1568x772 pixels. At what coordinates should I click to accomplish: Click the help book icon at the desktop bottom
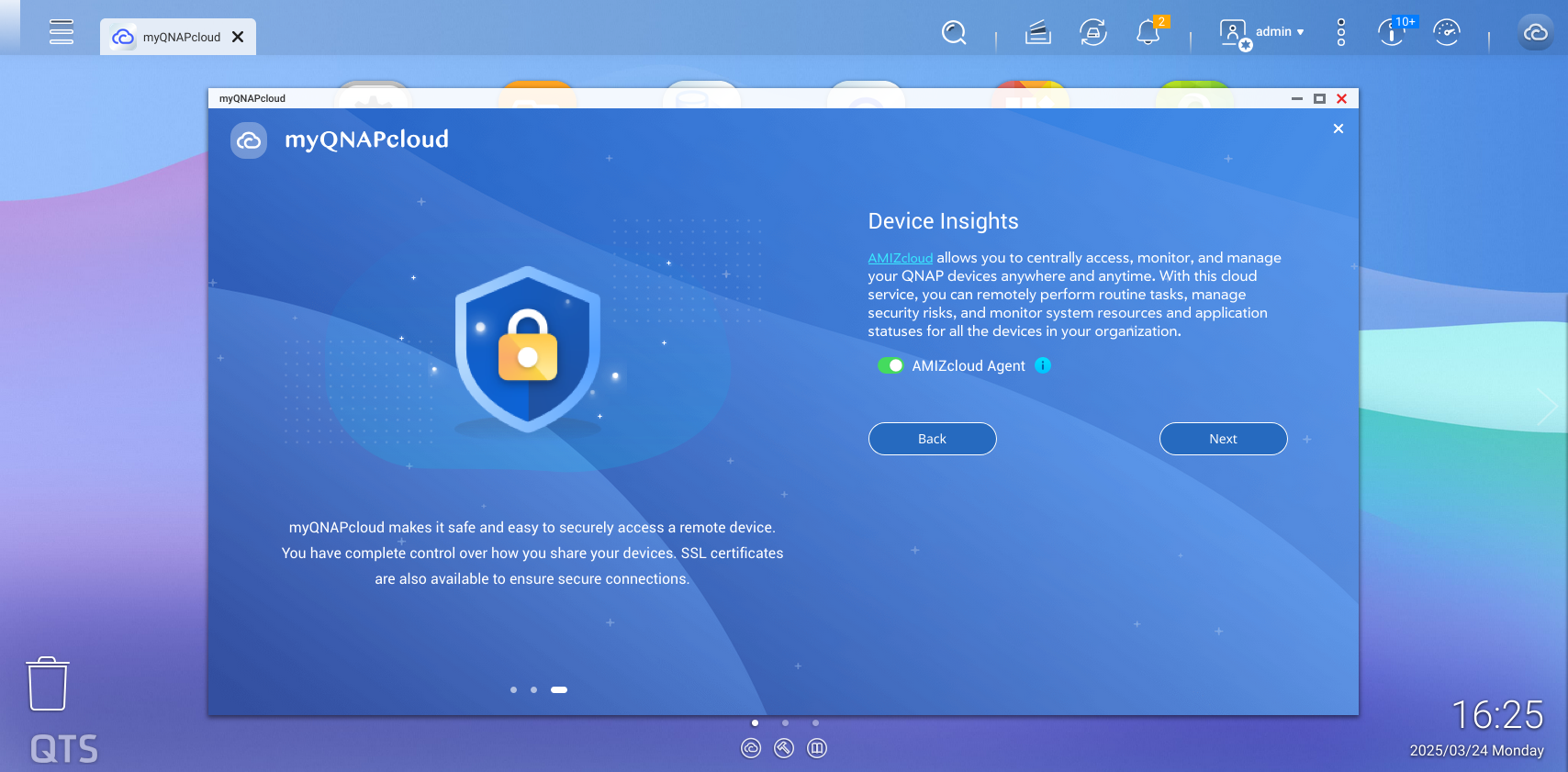click(x=817, y=748)
